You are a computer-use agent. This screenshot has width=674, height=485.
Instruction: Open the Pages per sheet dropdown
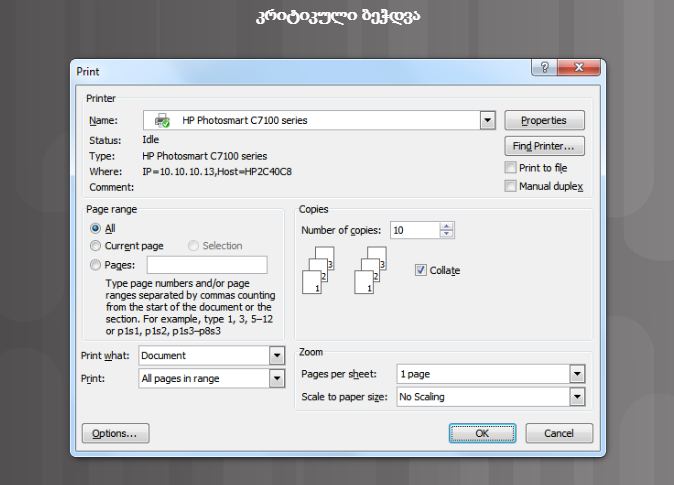pos(576,374)
